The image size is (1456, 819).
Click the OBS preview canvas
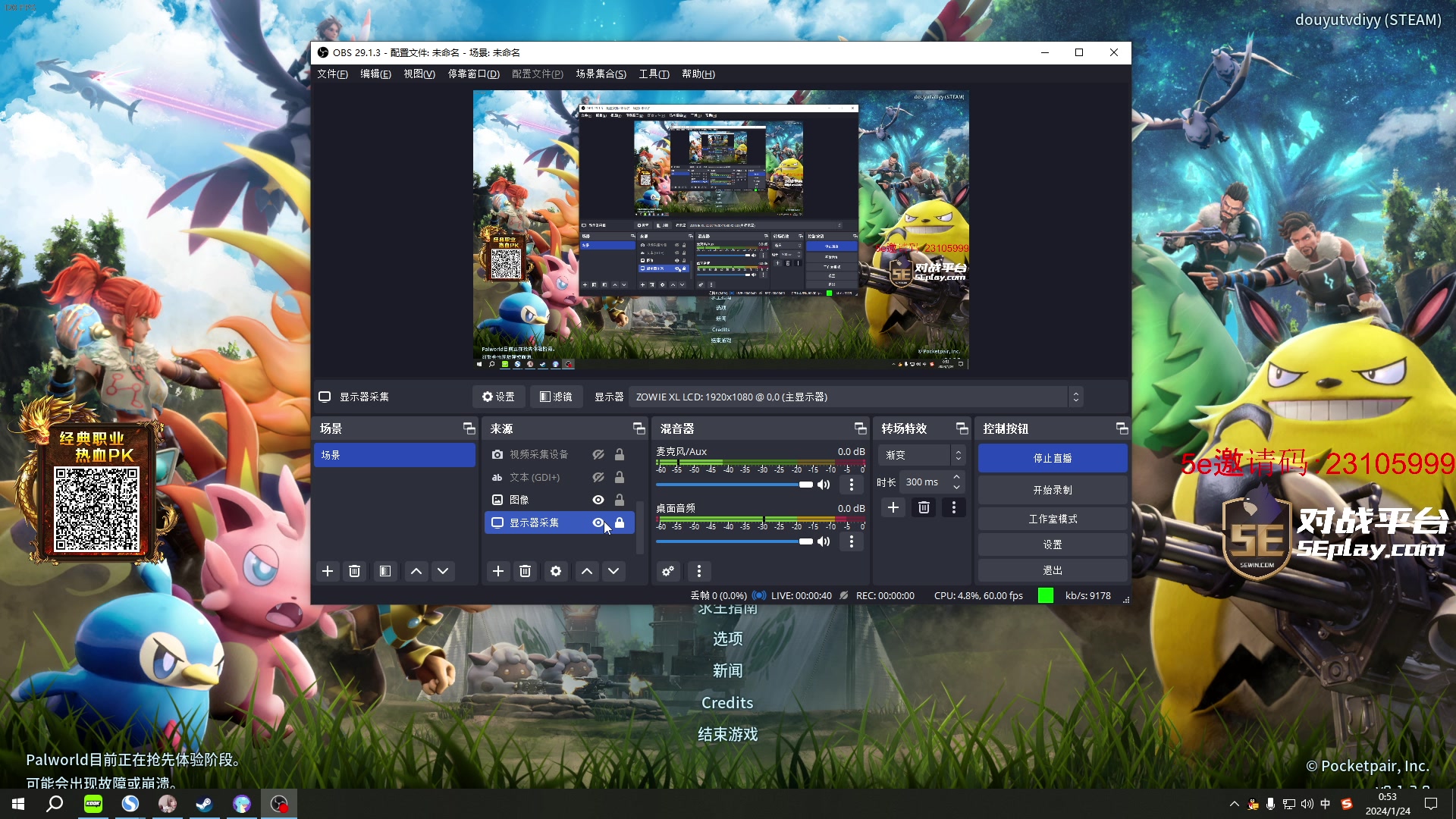[x=720, y=230]
